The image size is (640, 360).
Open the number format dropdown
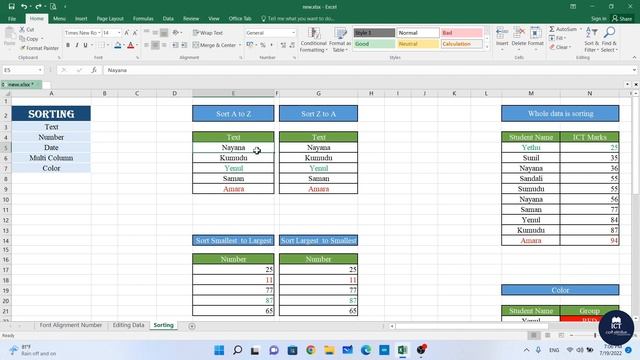293,33
